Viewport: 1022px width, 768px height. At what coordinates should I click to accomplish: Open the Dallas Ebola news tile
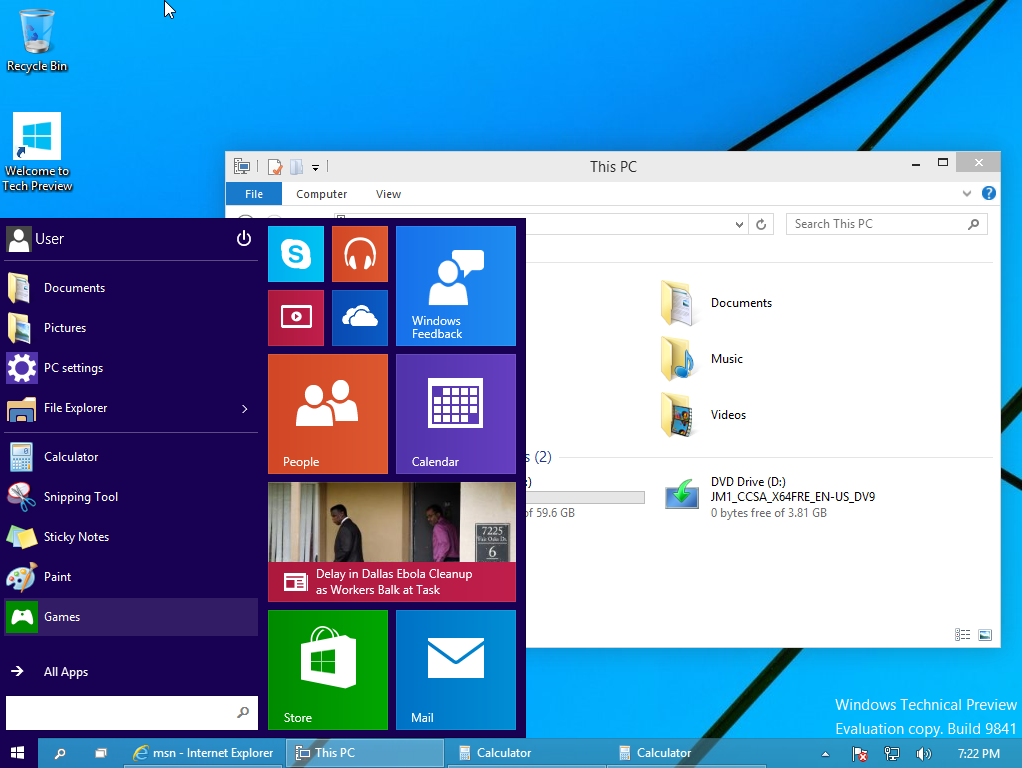coord(392,542)
